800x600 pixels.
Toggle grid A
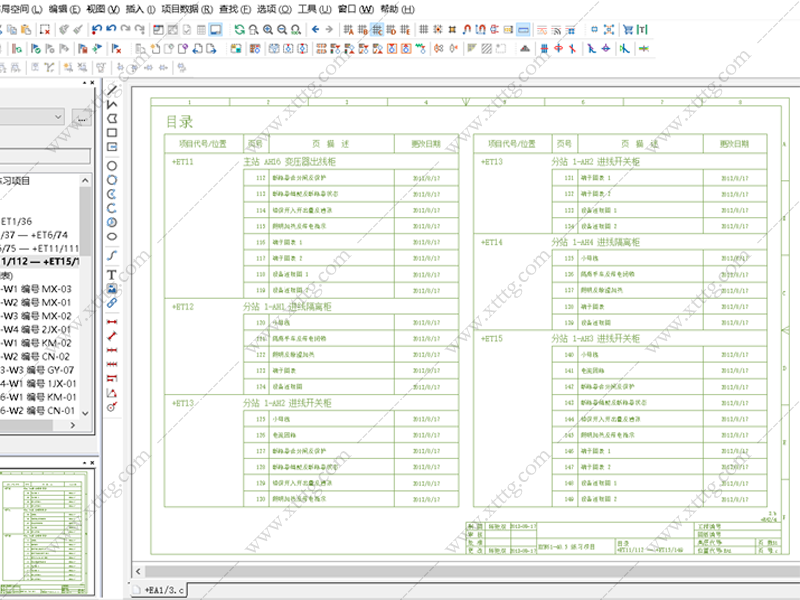tap(348, 30)
